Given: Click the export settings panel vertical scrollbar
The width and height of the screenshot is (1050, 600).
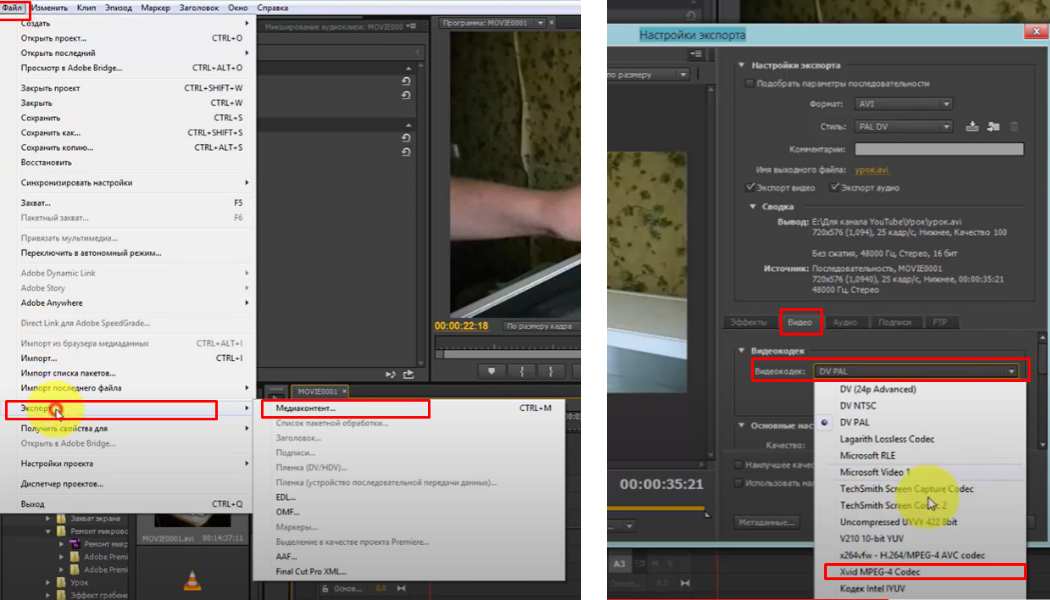Looking at the screenshot, I should [x=1043, y=391].
